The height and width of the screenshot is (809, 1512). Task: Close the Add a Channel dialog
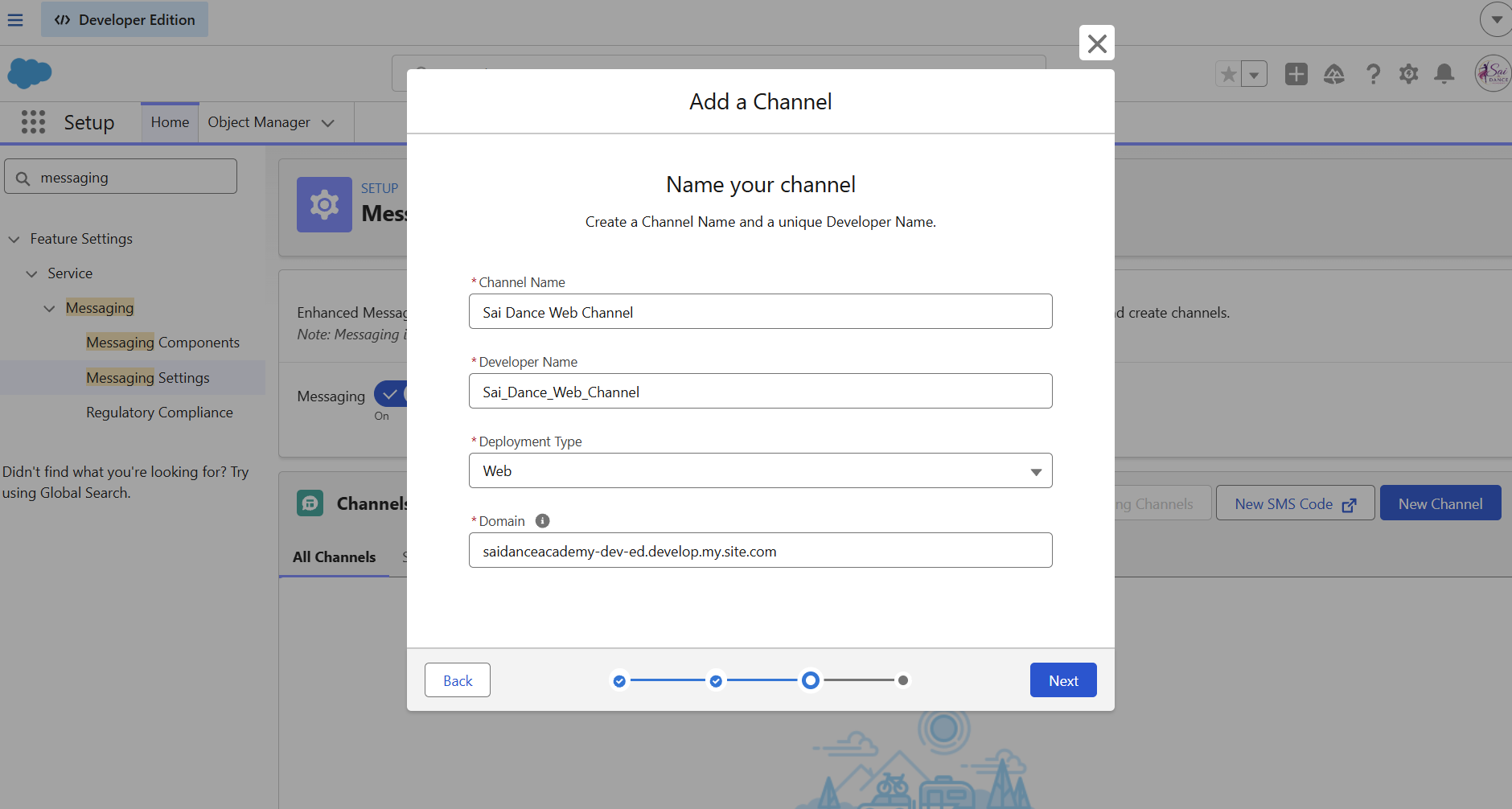(x=1097, y=43)
